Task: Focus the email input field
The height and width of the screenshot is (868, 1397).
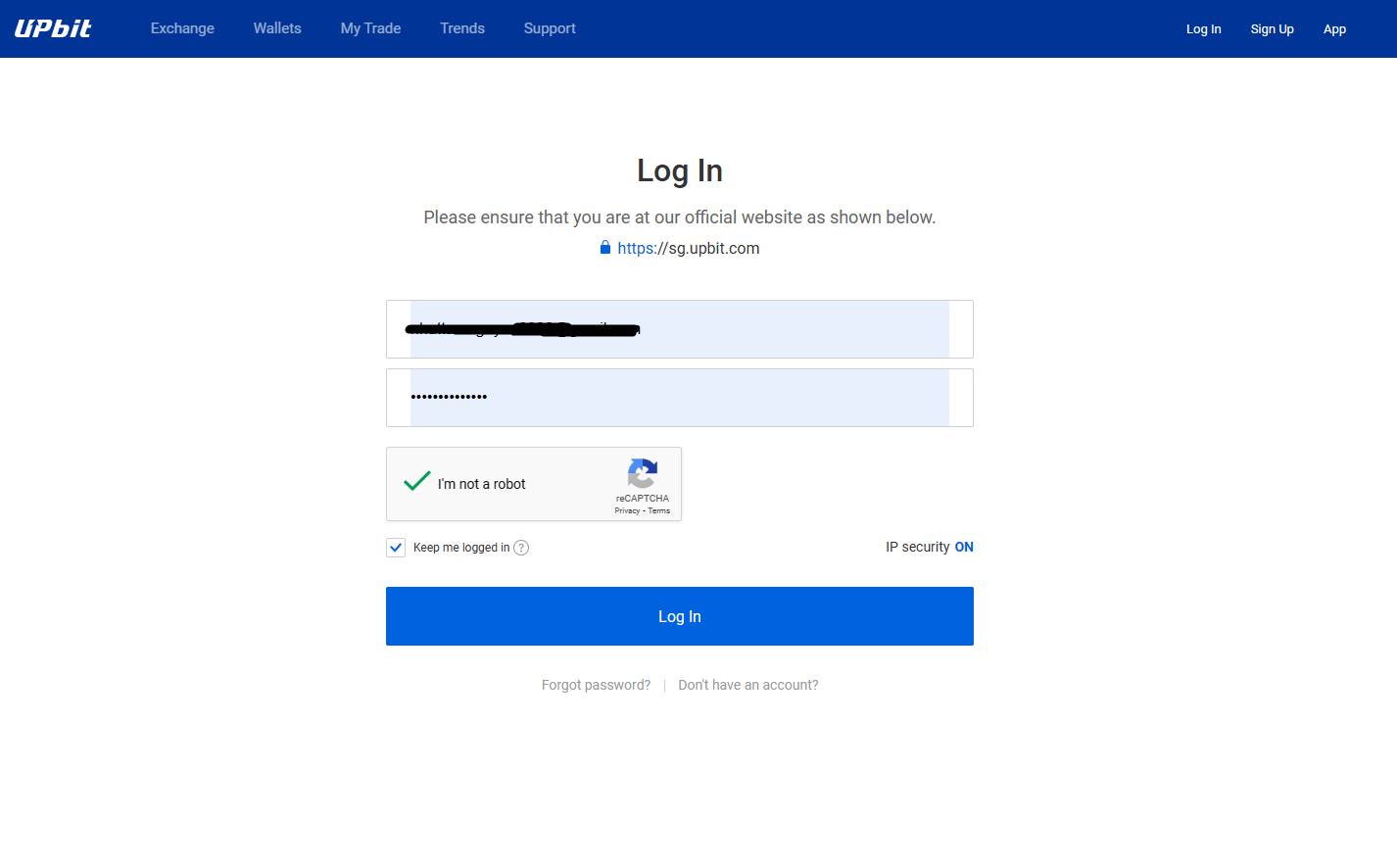Action: 680,329
